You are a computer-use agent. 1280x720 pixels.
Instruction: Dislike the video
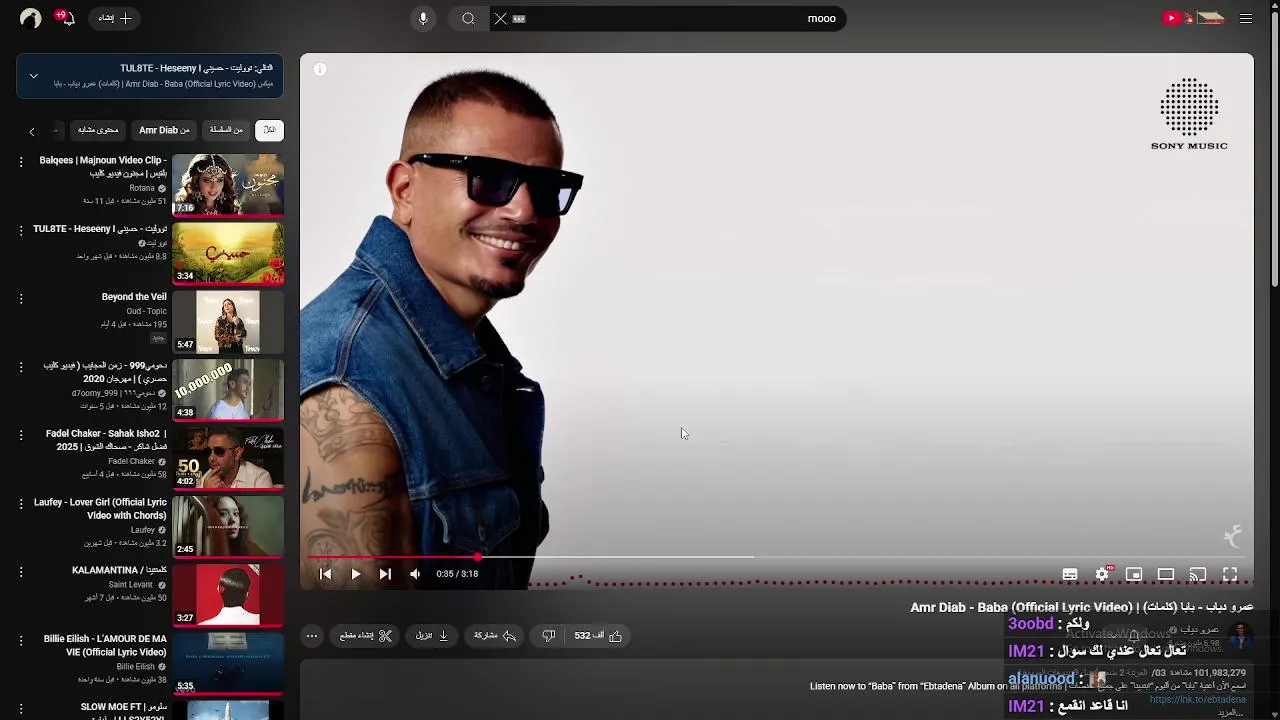(x=548, y=636)
